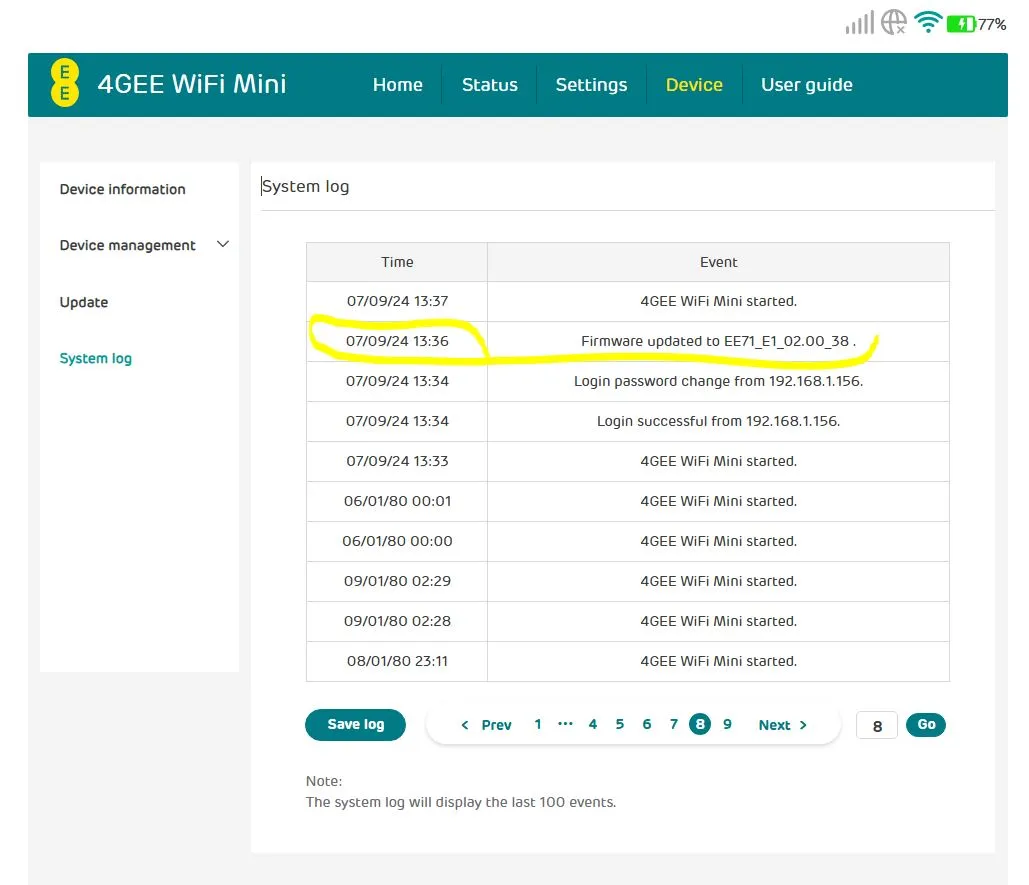
Task: Click the Go button
Action: coord(925,724)
